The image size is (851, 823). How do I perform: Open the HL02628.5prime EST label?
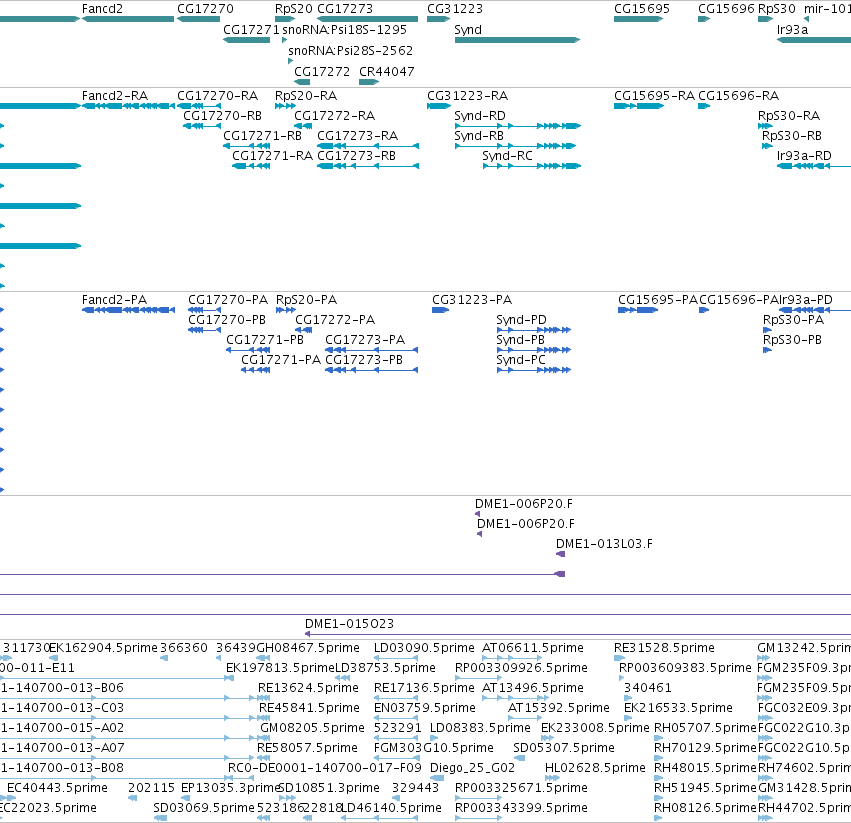point(595,768)
